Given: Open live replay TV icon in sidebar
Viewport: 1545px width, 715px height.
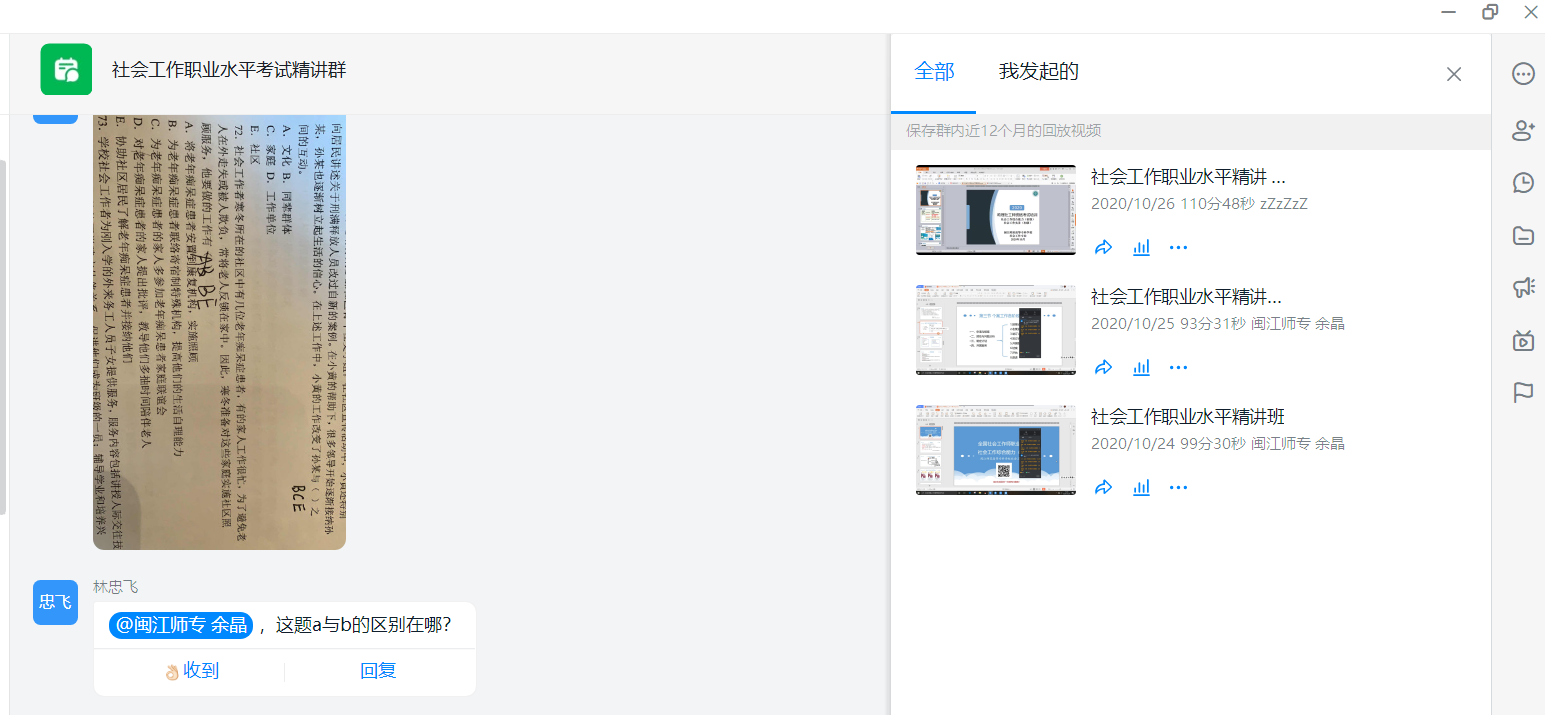Looking at the screenshot, I should pos(1523,340).
